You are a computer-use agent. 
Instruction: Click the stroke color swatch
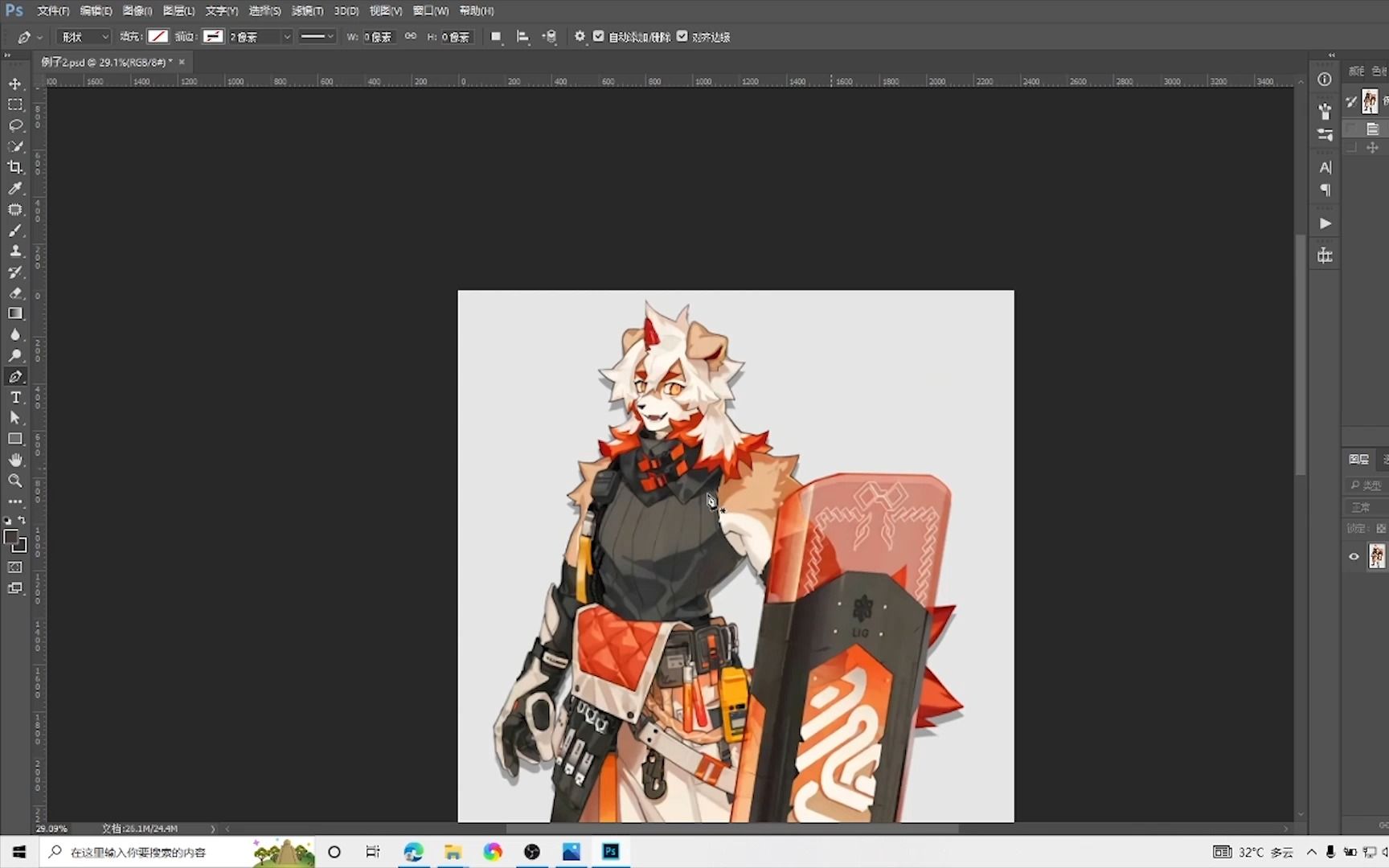(213, 37)
